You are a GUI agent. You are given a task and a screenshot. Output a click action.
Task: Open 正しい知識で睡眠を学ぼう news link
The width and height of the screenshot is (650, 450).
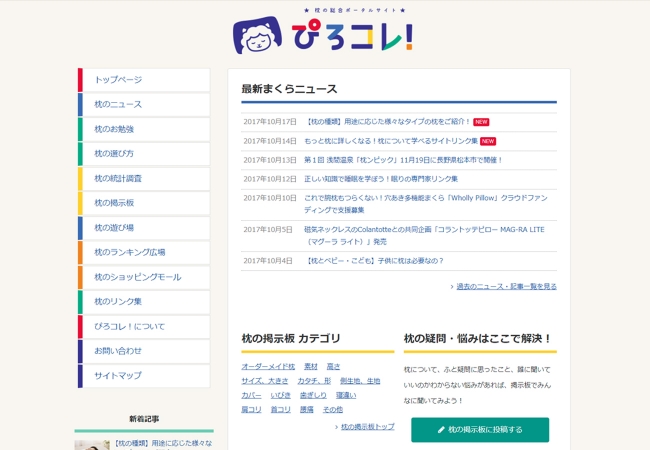point(381,179)
